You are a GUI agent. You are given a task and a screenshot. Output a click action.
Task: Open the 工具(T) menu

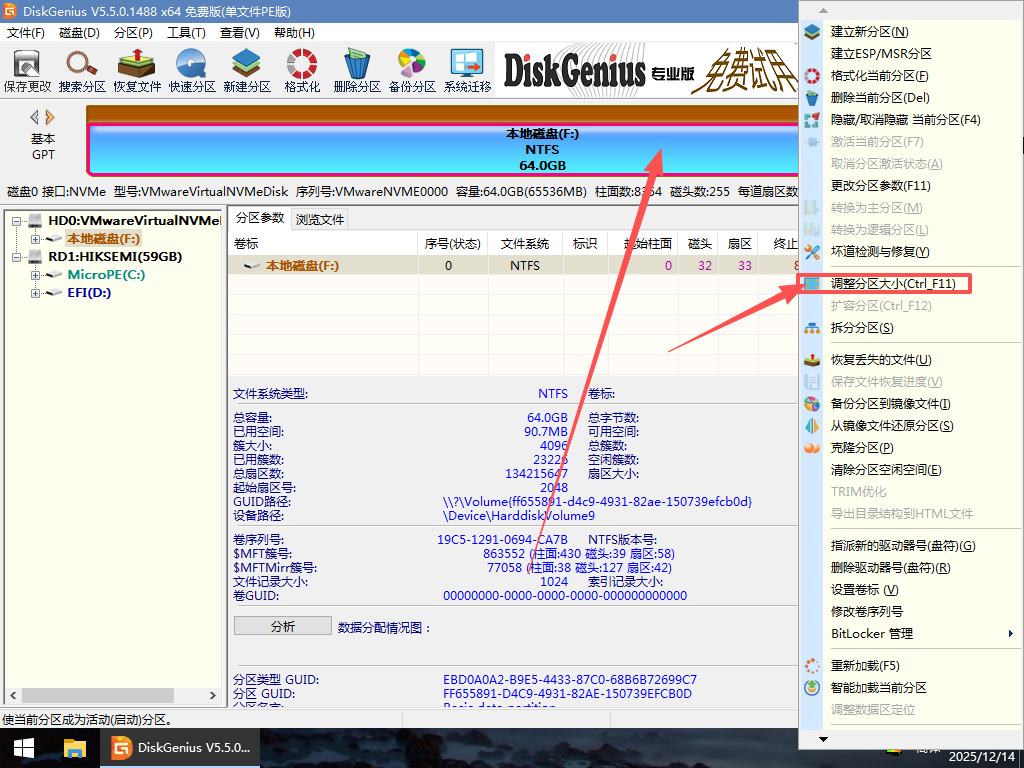click(x=186, y=33)
